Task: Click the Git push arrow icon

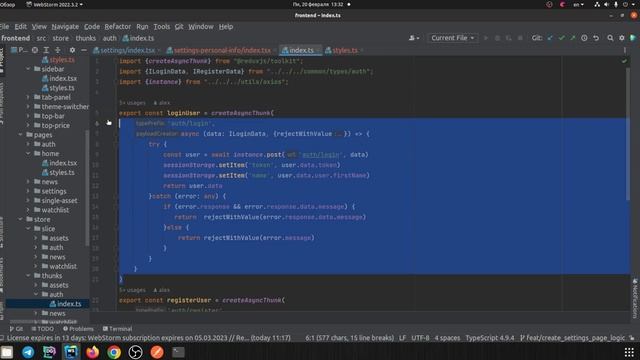Action: [x=573, y=38]
